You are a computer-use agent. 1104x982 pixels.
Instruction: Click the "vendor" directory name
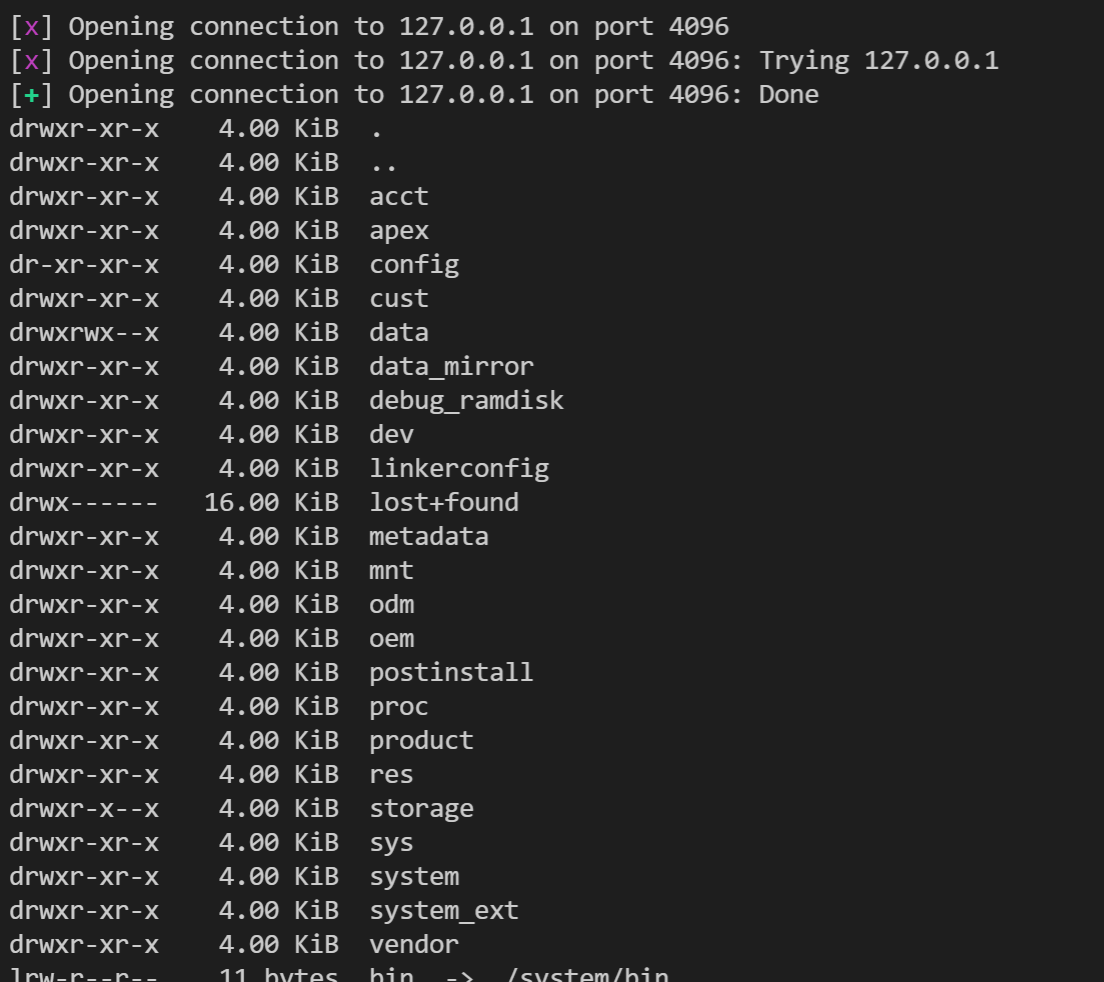point(414,944)
